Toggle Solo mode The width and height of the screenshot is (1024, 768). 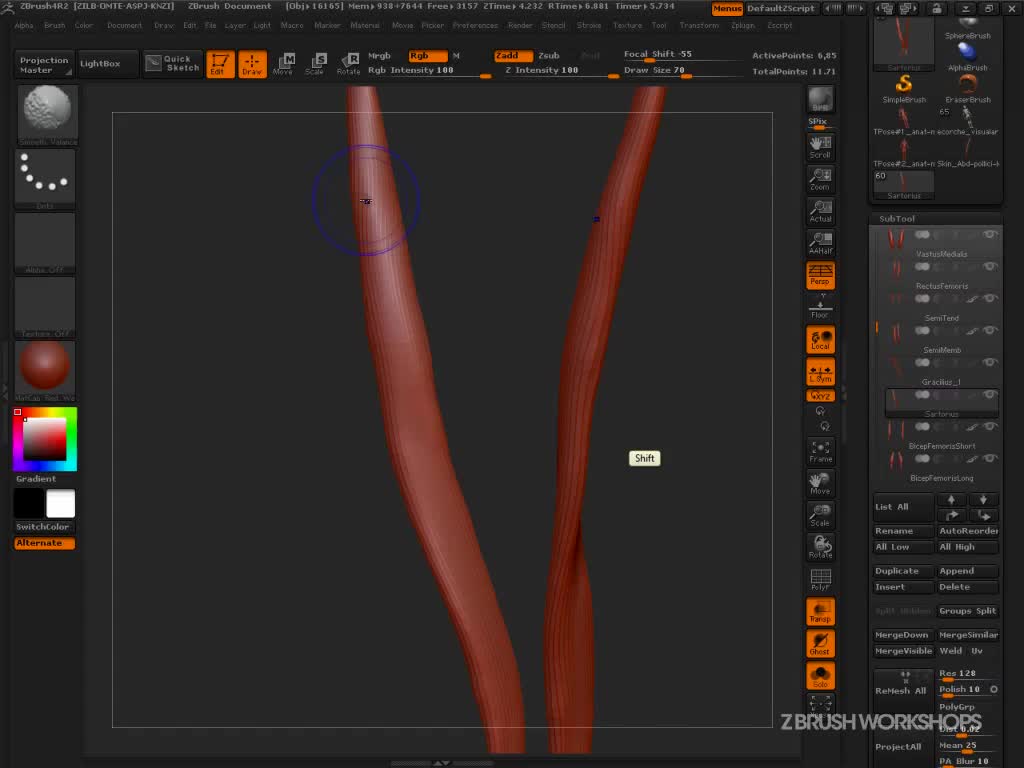[x=820, y=675]
